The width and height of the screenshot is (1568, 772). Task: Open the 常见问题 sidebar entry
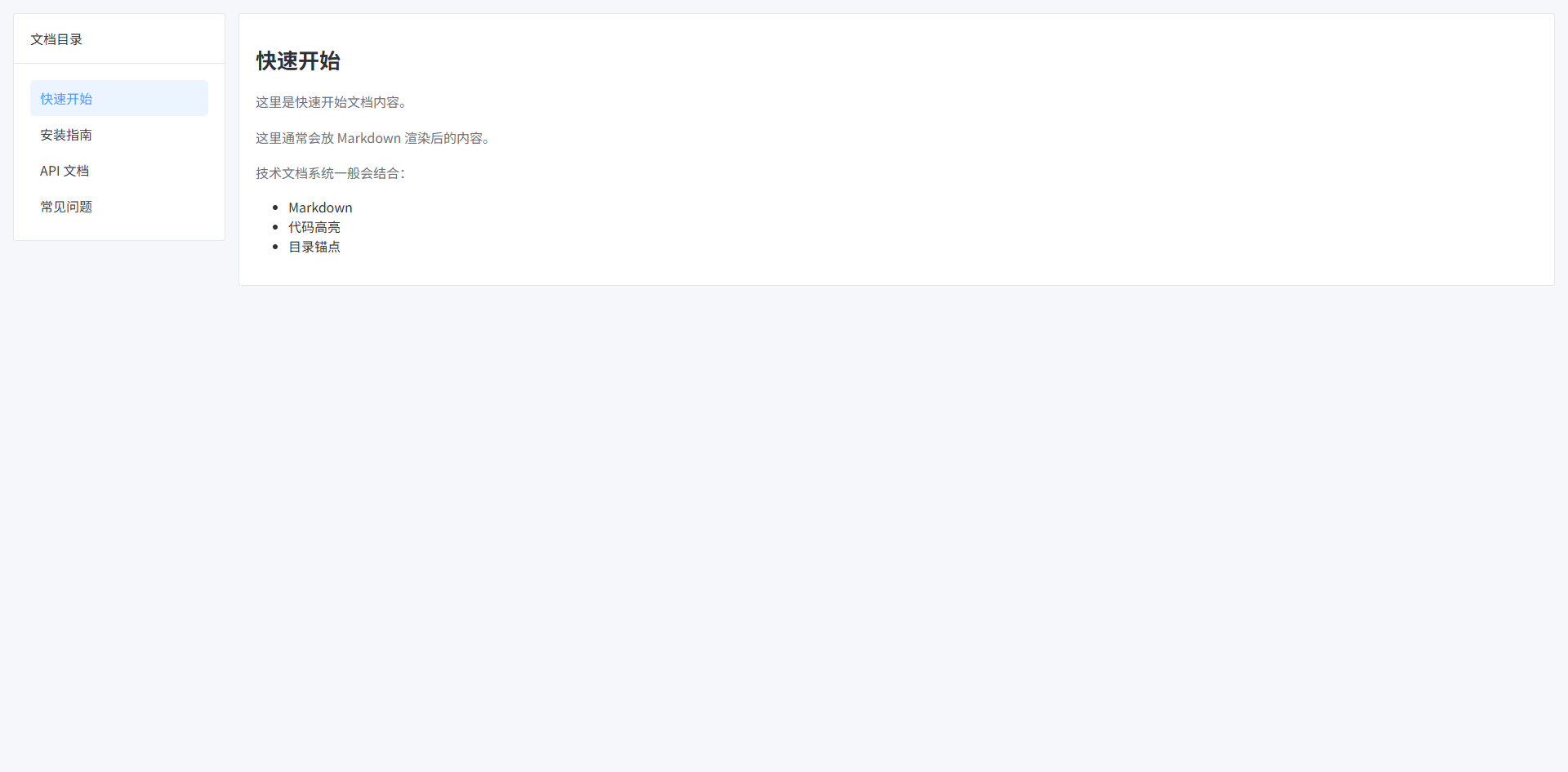119,206
